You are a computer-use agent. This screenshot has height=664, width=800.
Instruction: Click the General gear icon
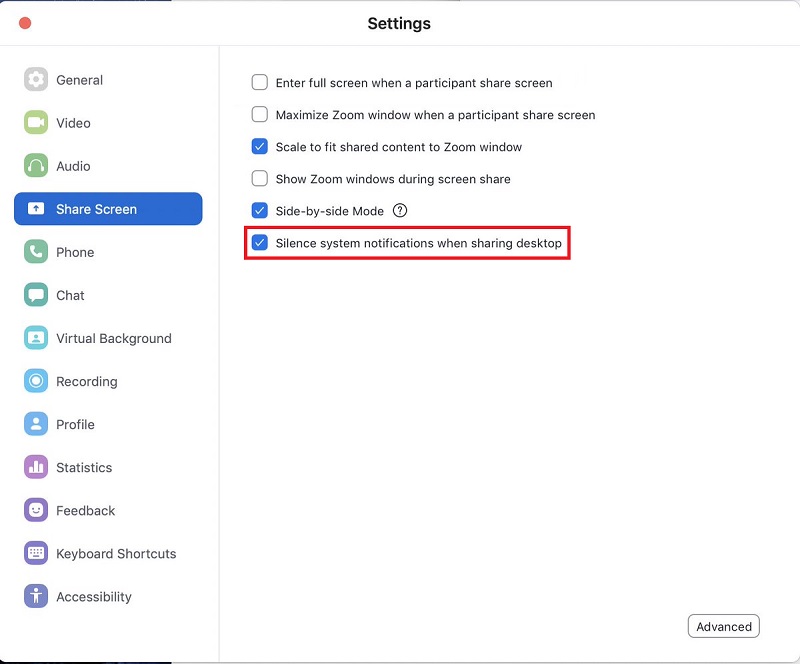(36, 80)
